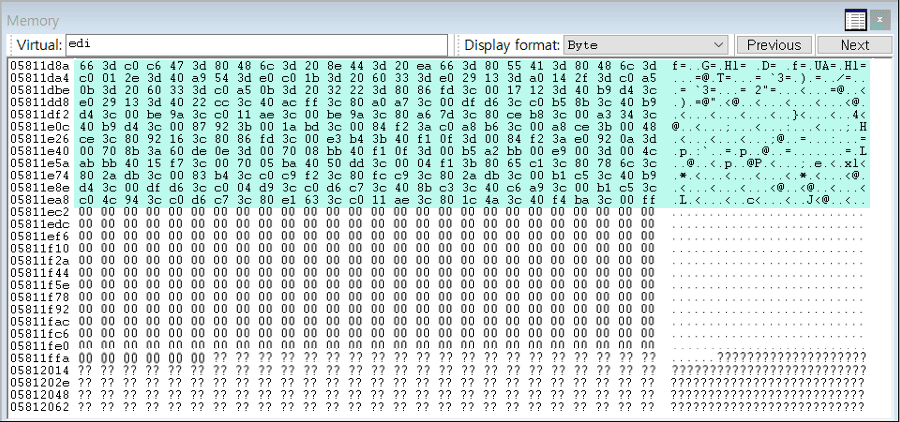Close the Memory panel
This screenshot has width=900, height=422.
pos(880,21)
